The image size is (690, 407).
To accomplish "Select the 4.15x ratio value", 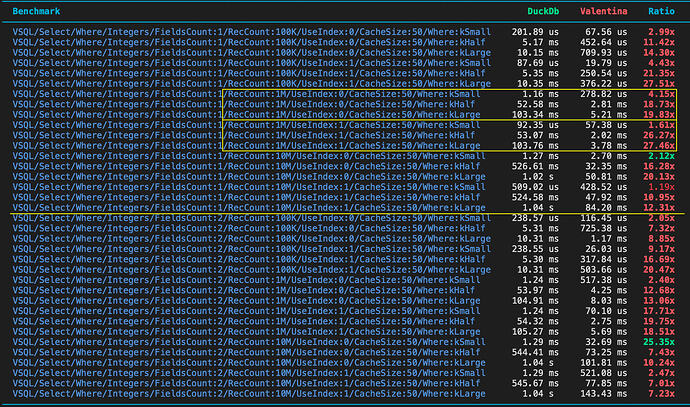I will click(661, 94).
